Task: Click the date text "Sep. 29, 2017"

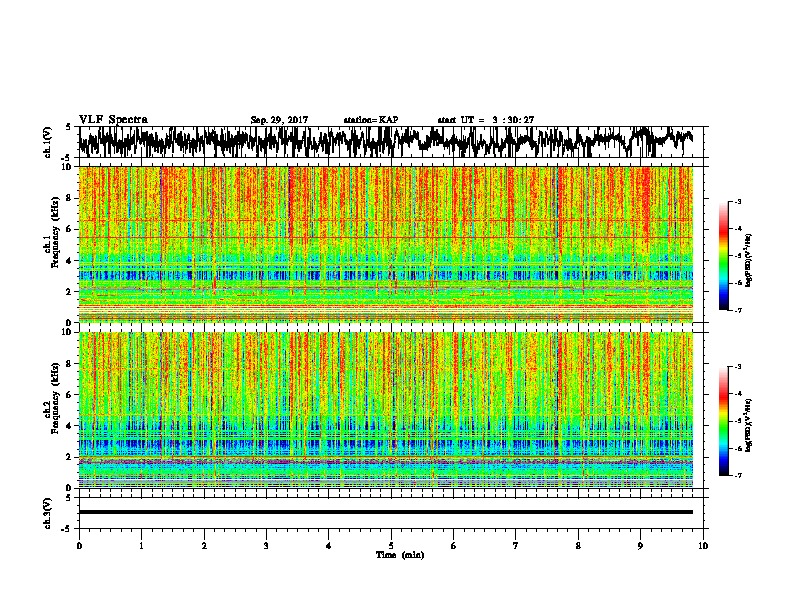Action: tap(279, 120)
